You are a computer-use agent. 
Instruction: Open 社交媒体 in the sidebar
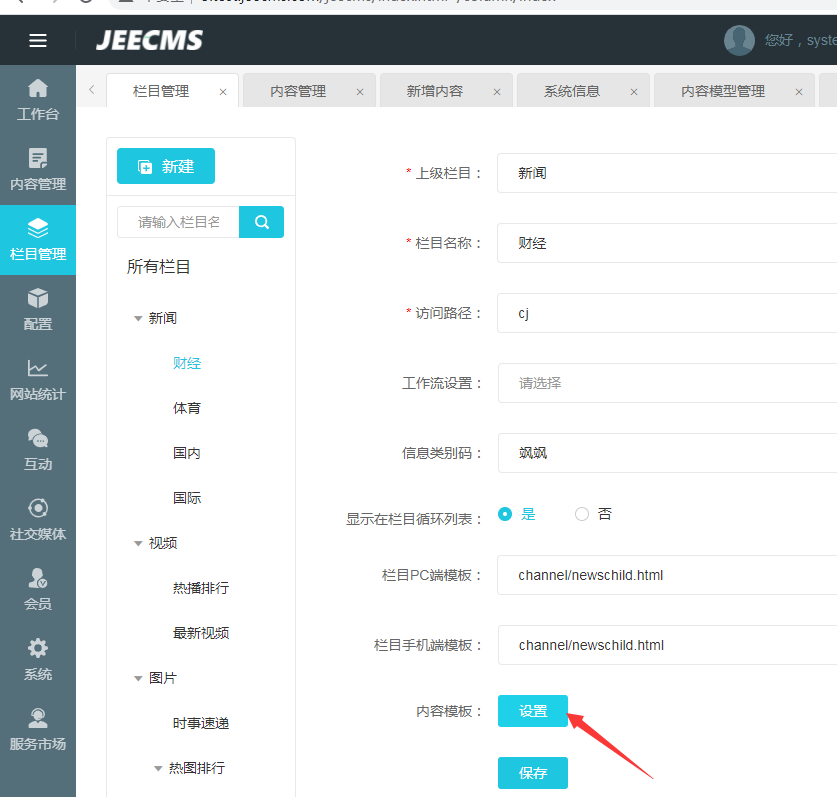click(38, 519)
